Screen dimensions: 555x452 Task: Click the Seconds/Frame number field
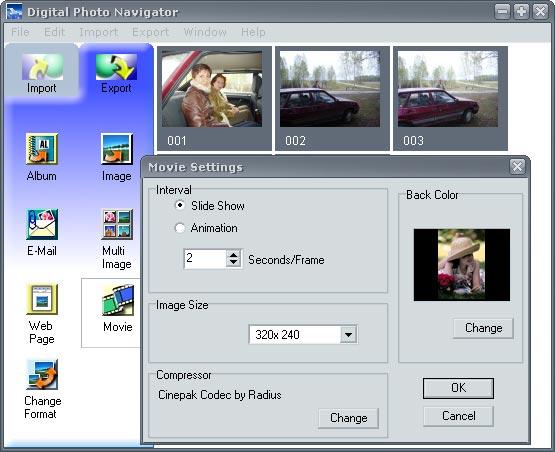[205, 259]
